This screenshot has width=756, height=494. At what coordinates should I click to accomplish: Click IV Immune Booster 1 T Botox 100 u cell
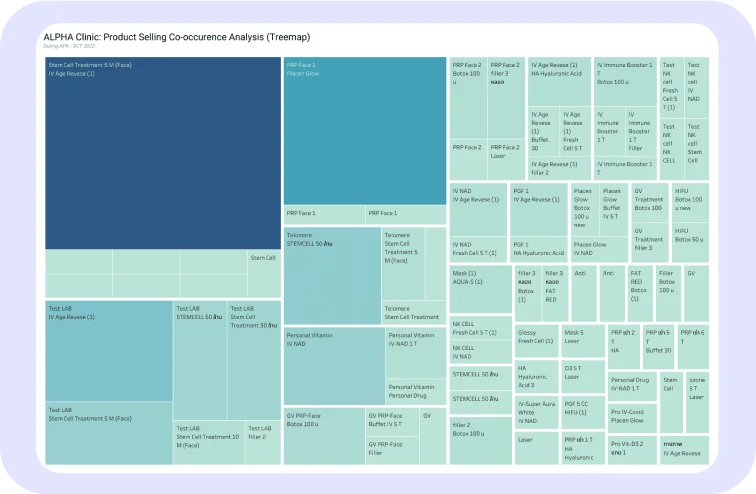pos(625,81)
